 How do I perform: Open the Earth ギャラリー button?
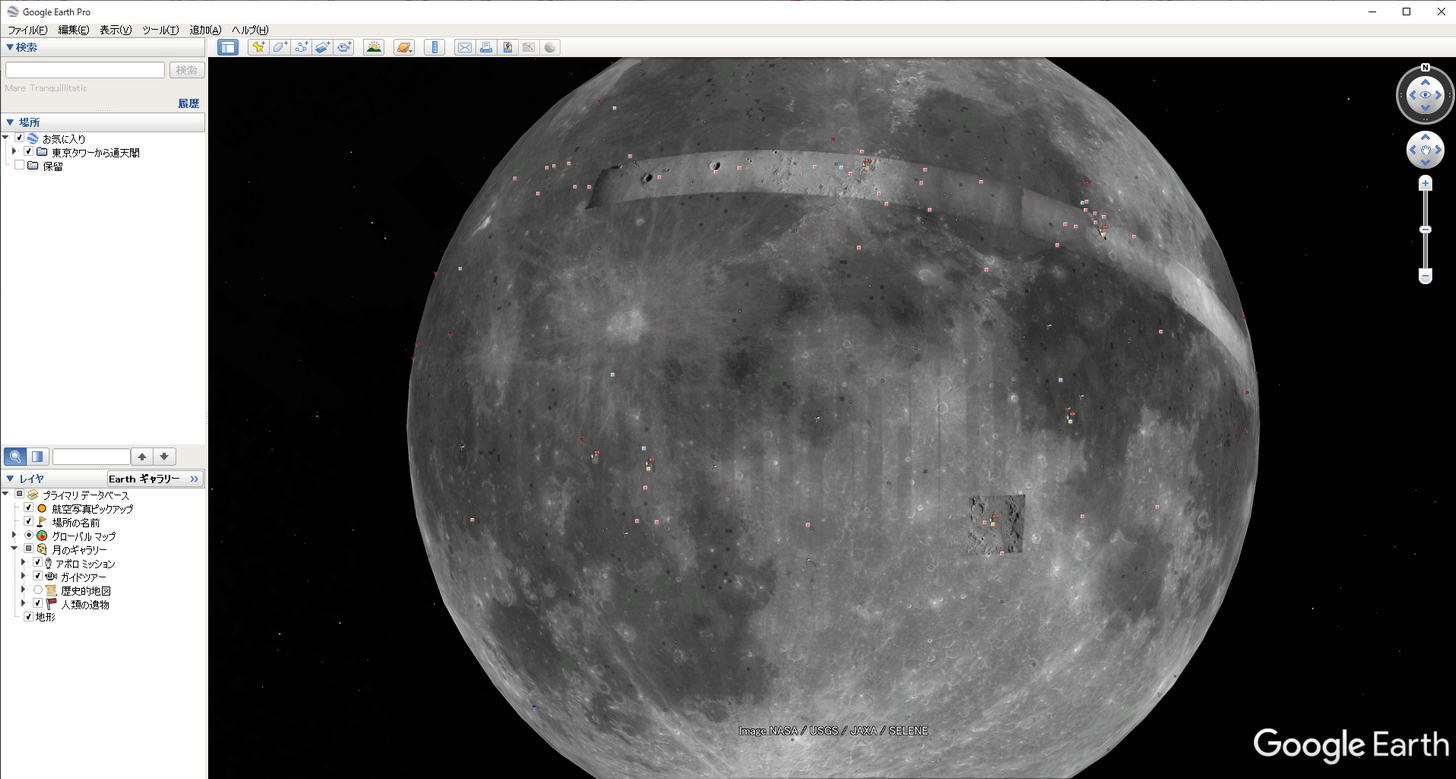pos(155,479)
